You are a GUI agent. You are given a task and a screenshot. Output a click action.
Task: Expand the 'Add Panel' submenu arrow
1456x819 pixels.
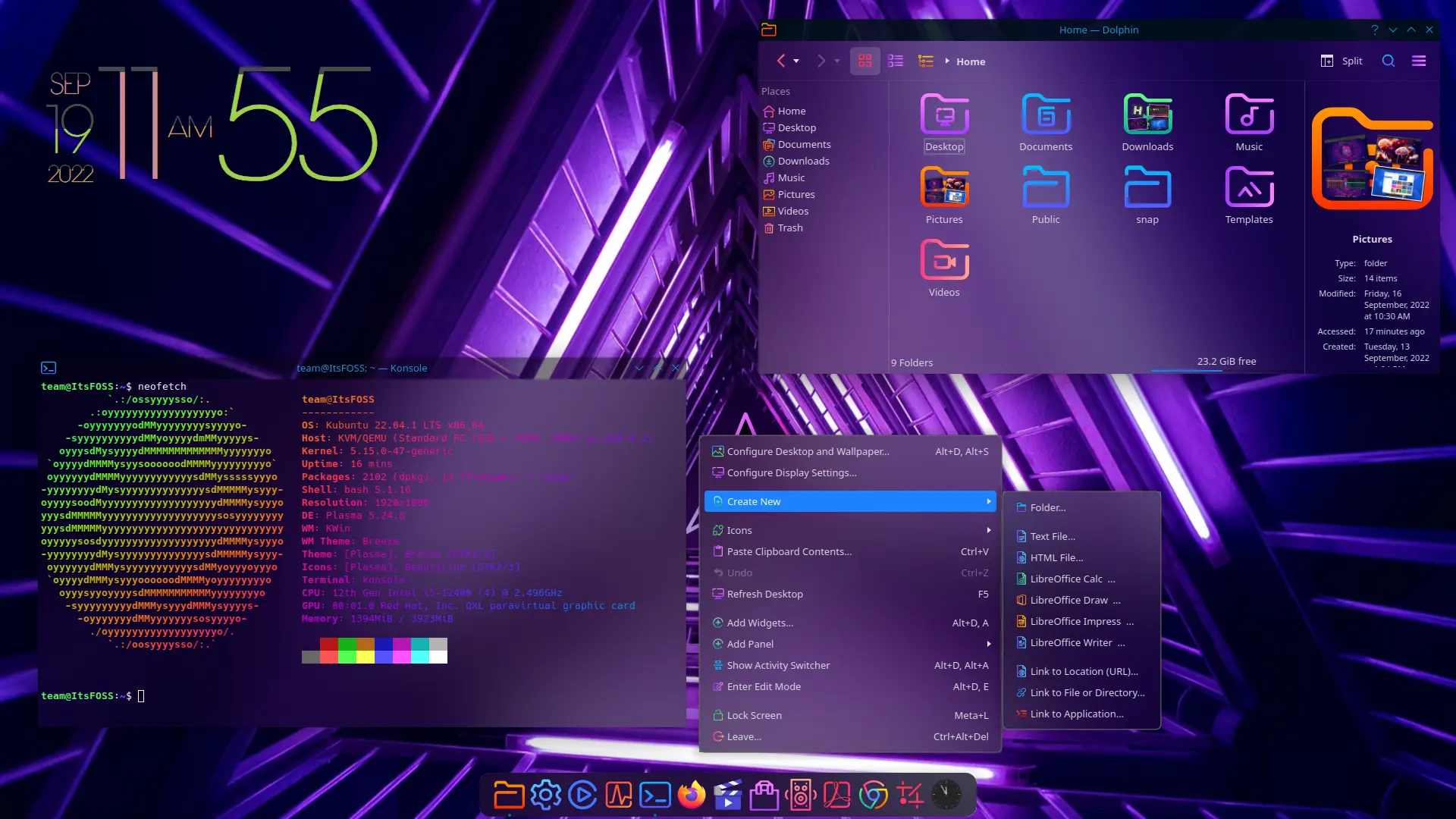point(988,644)
